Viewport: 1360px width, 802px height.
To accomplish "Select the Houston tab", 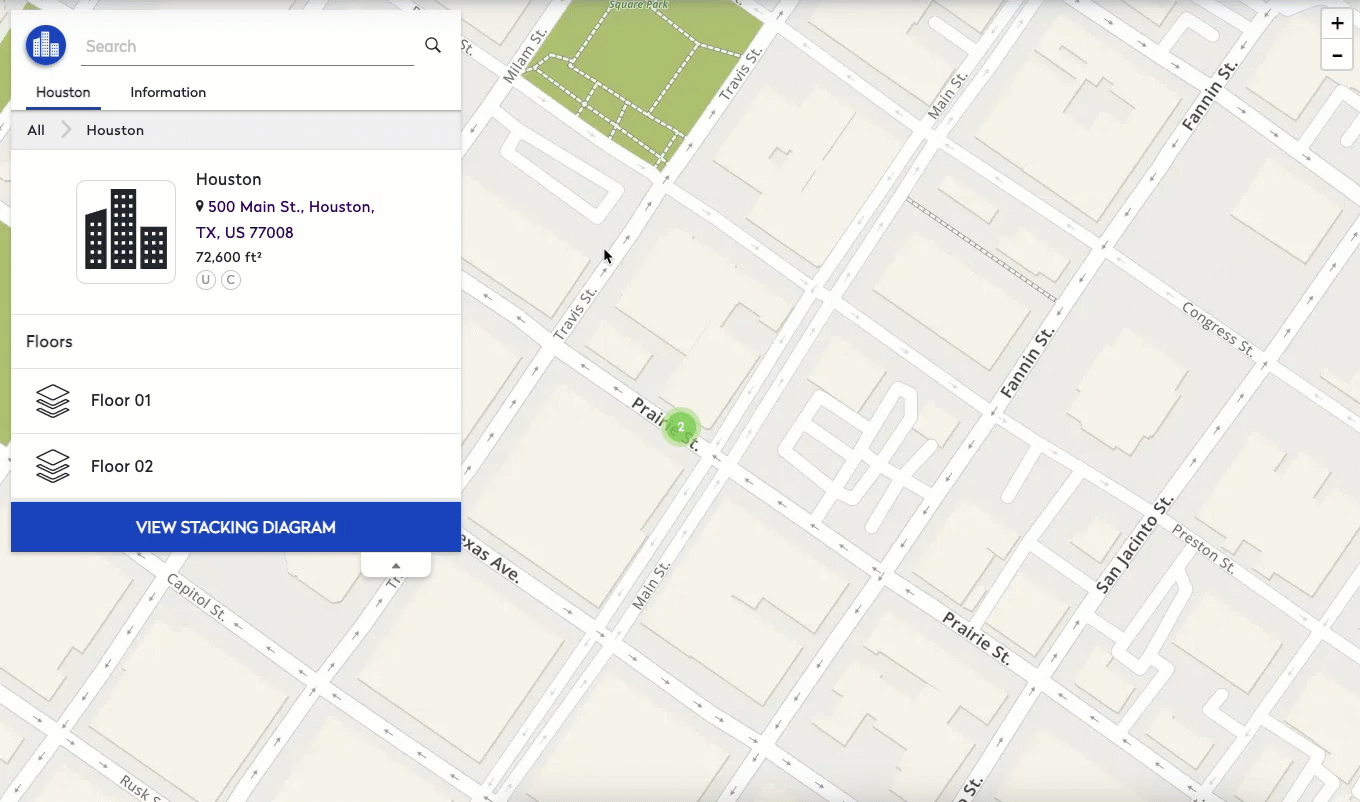I will click(63, 92).
